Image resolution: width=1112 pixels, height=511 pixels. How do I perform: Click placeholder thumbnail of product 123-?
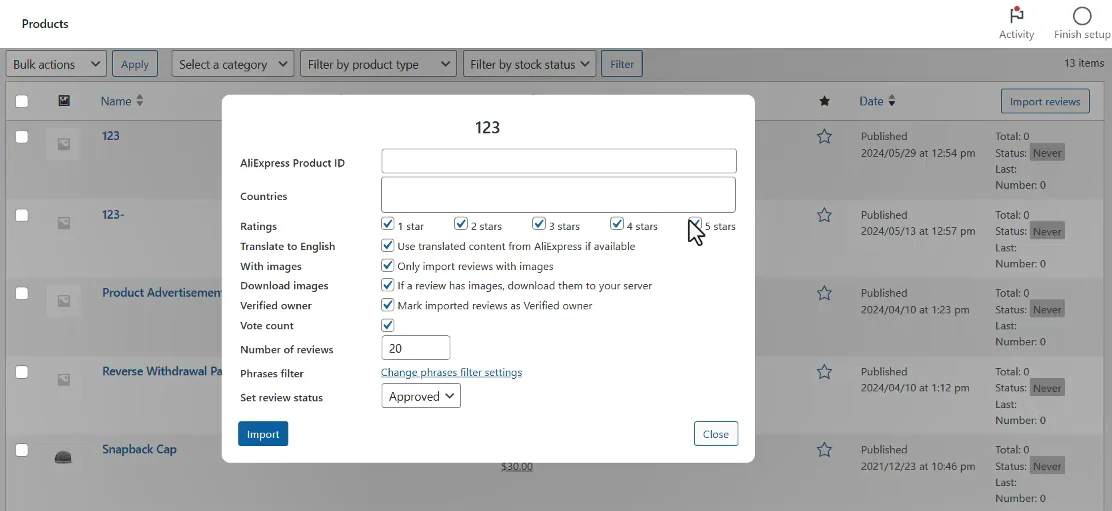[x=63, y=223]
